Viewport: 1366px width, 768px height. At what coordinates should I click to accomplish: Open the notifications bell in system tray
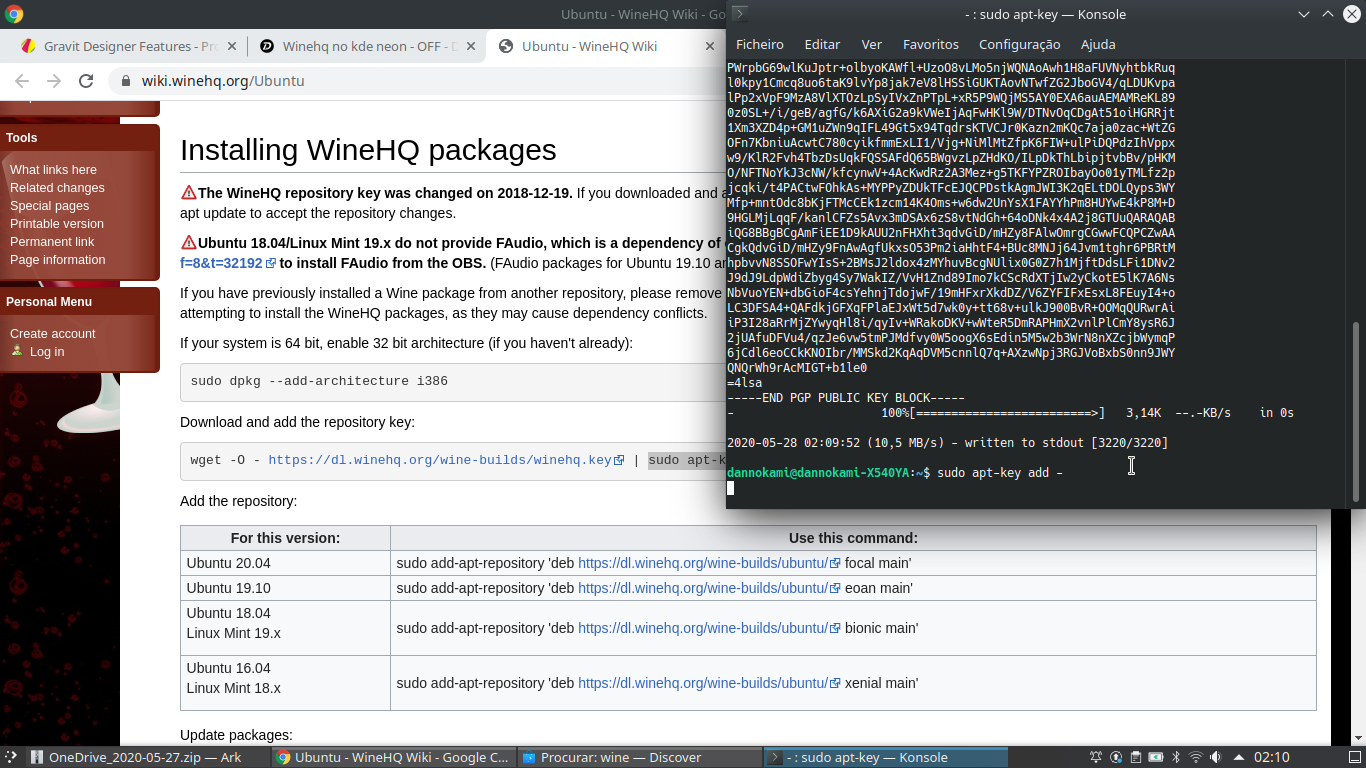tap(1096, 757)
